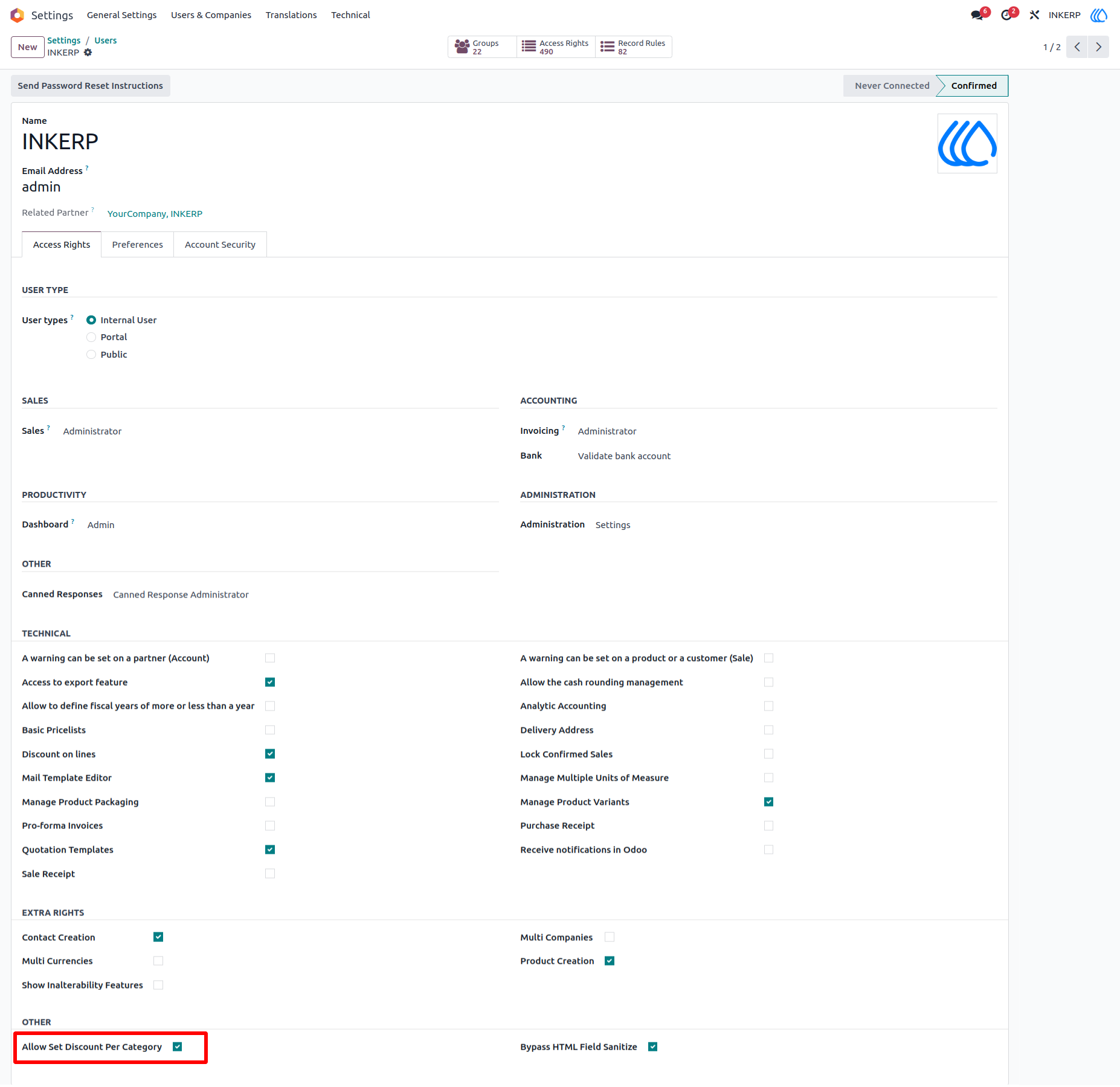Viewport: 1120px width, 1087px height.
Task: Open the YourCompany, INKERP partner link
Action: tap(155, 214)
